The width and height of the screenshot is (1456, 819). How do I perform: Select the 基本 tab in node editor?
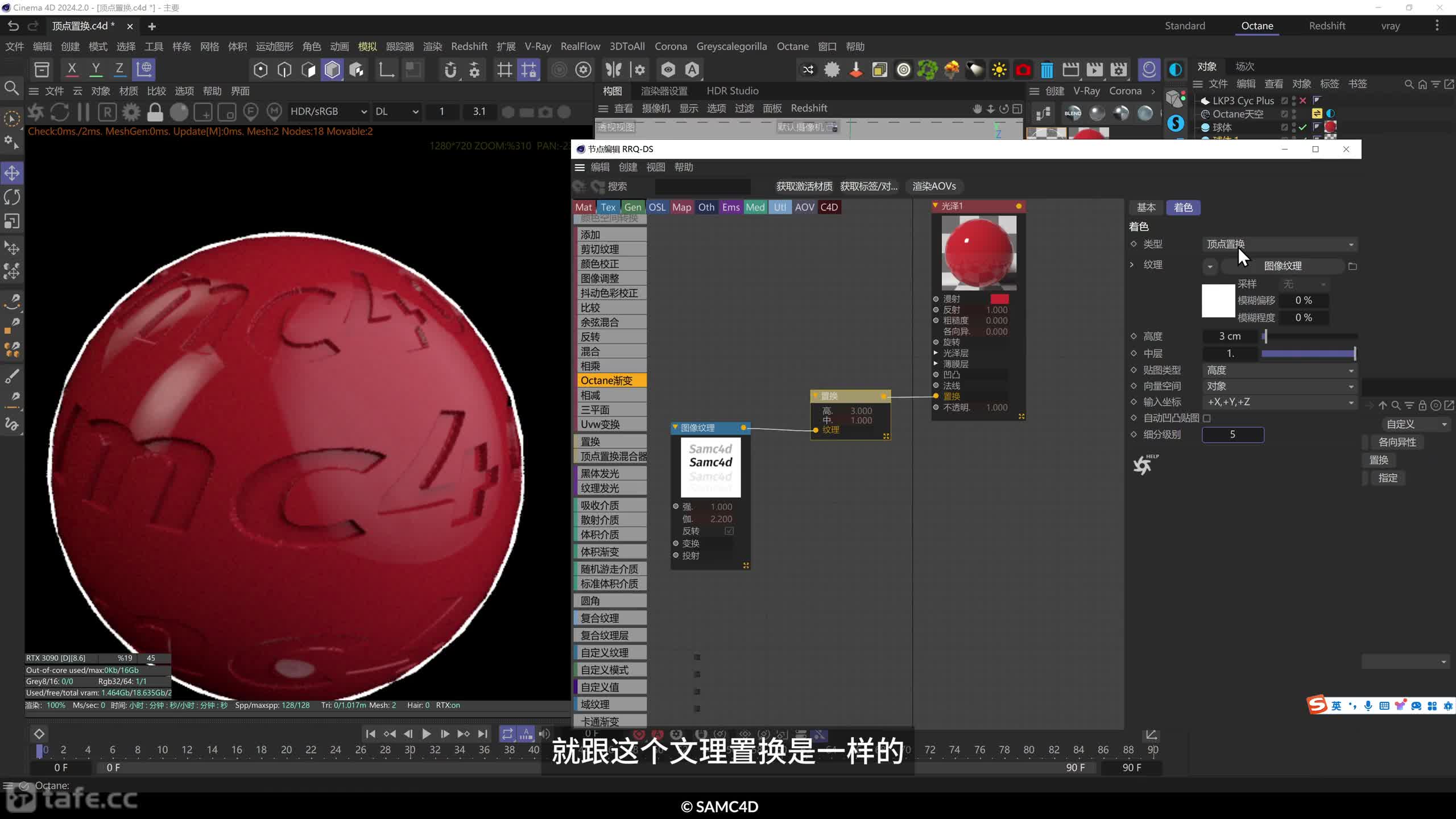[x=1146, y=208]
